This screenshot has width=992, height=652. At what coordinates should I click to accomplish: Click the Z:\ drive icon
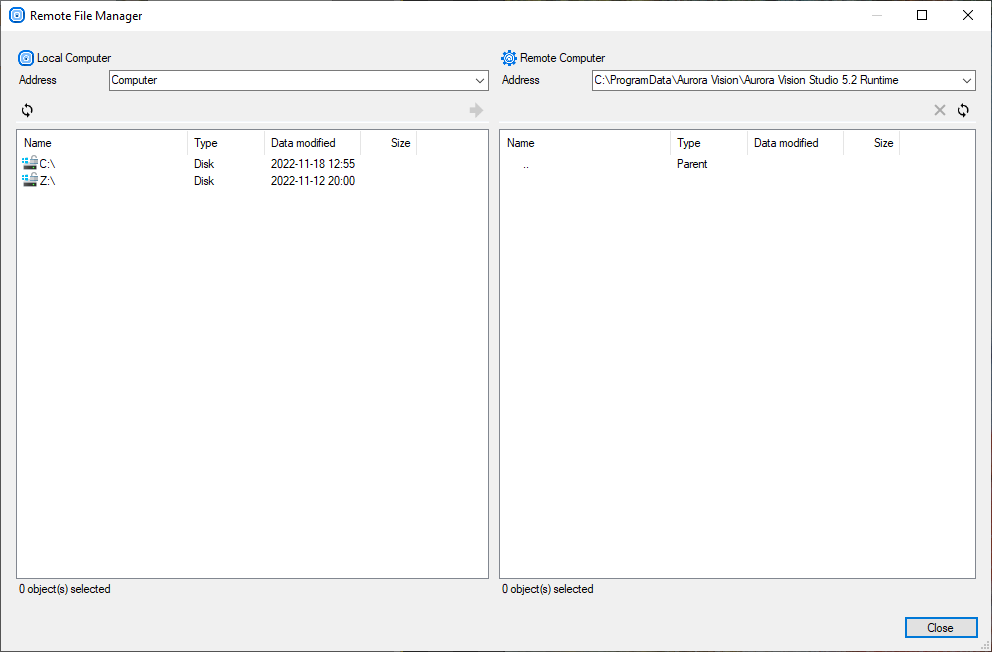click(x=30, y=181)
